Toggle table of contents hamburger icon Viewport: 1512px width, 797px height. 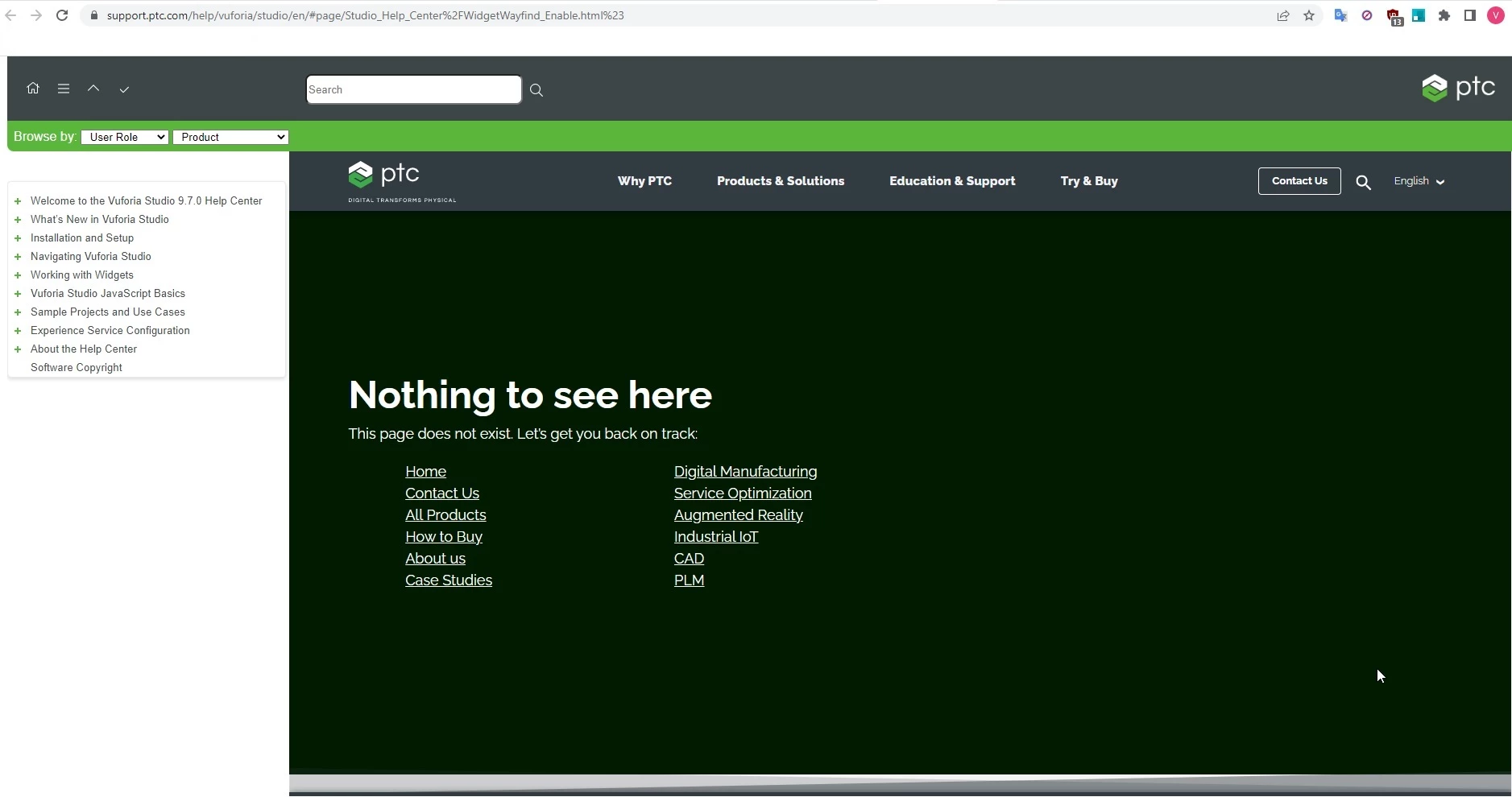64,89
